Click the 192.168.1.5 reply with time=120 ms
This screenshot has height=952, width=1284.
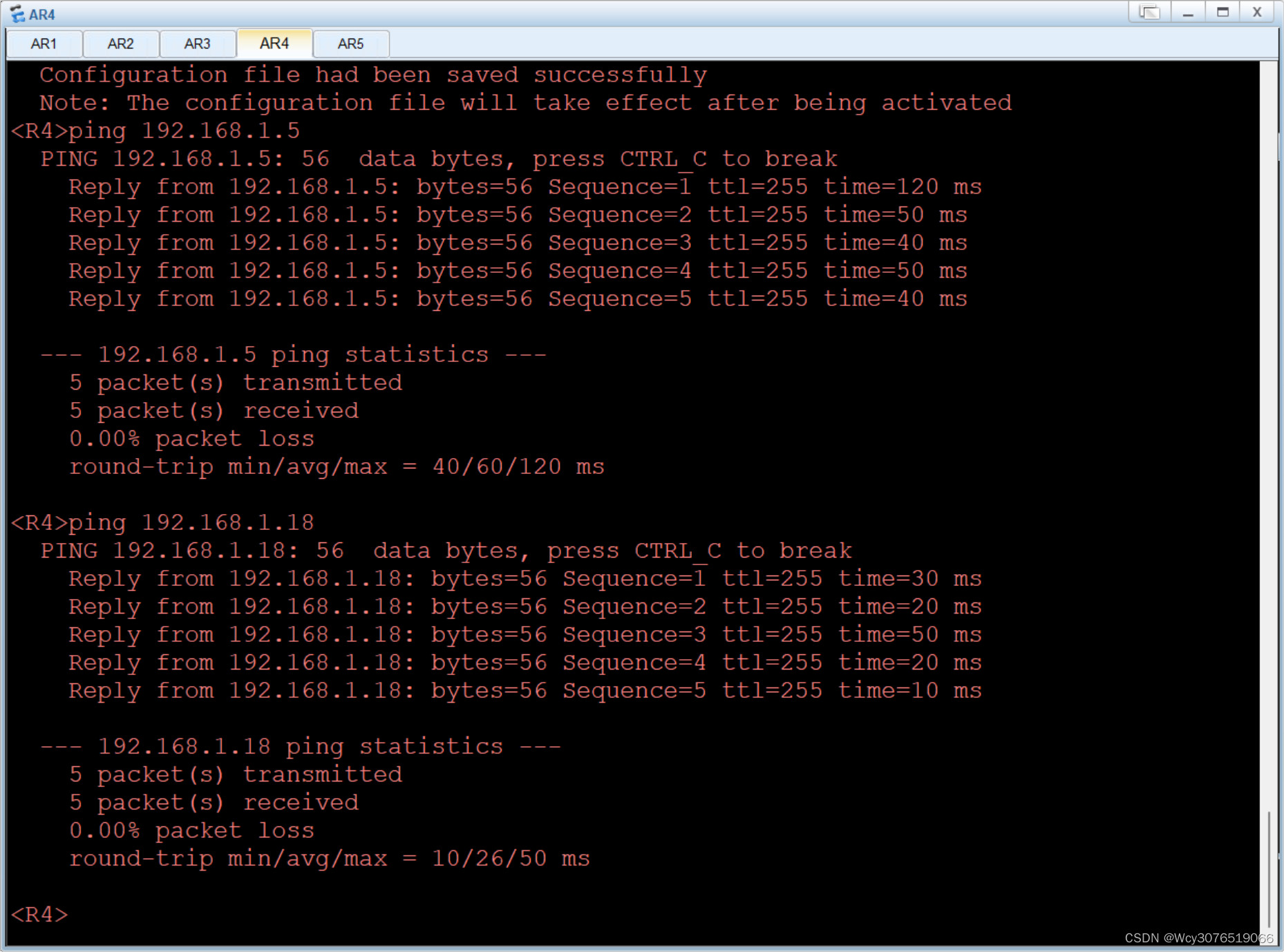pos(525,187)
